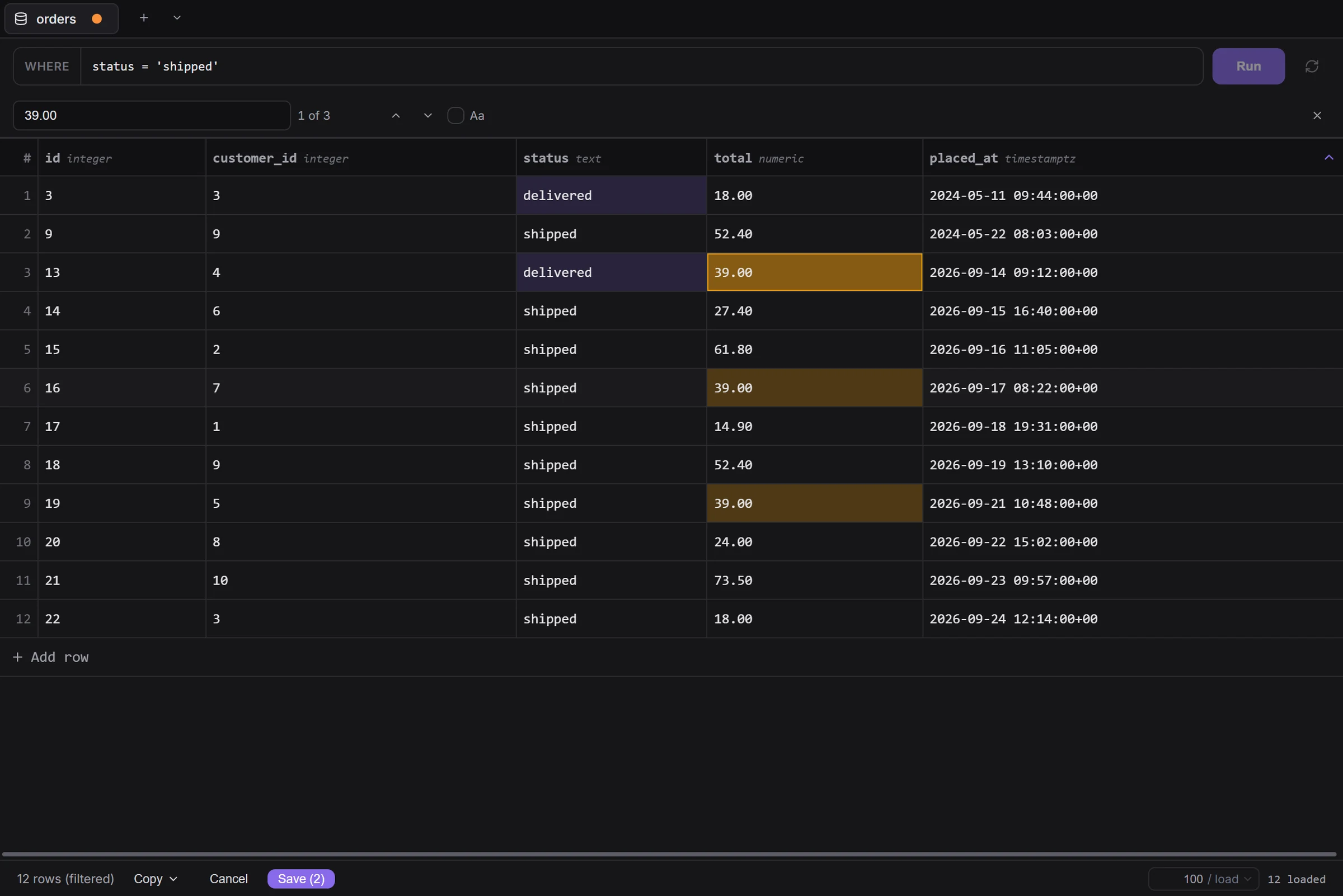
Task: Click customer_id value 10 for order 21
Action: pos(361,581)
